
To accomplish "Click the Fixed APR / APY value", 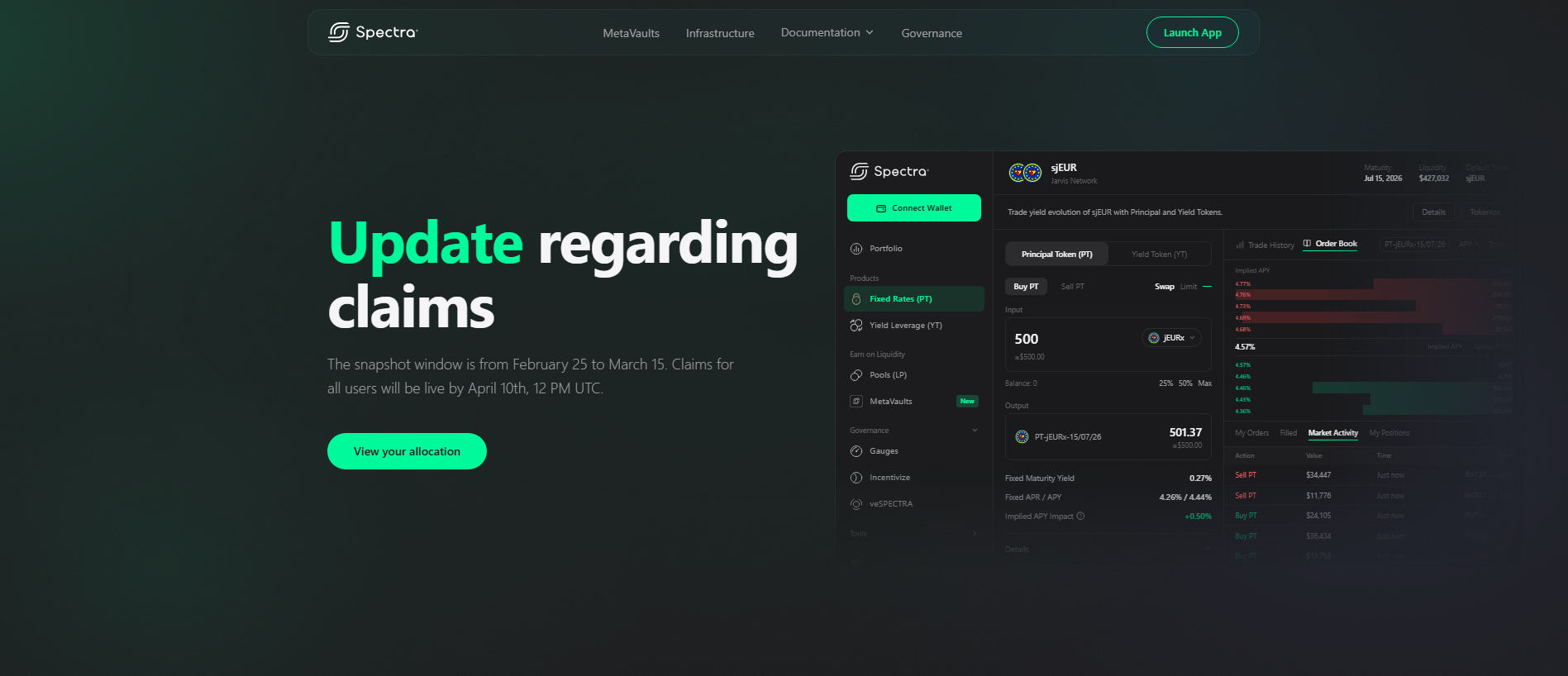I will [1185, 497].
